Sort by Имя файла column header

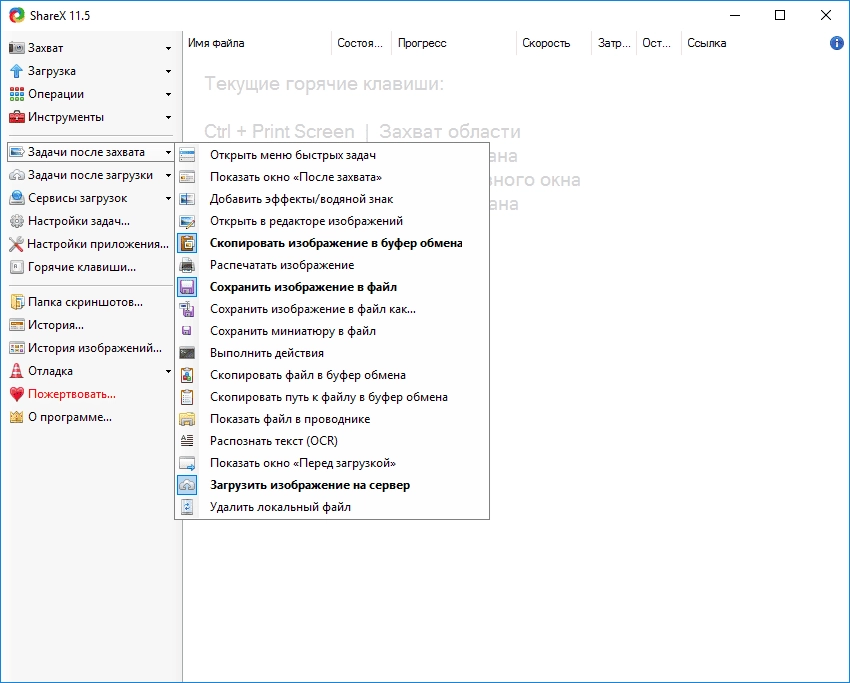[x=257, y=43]
